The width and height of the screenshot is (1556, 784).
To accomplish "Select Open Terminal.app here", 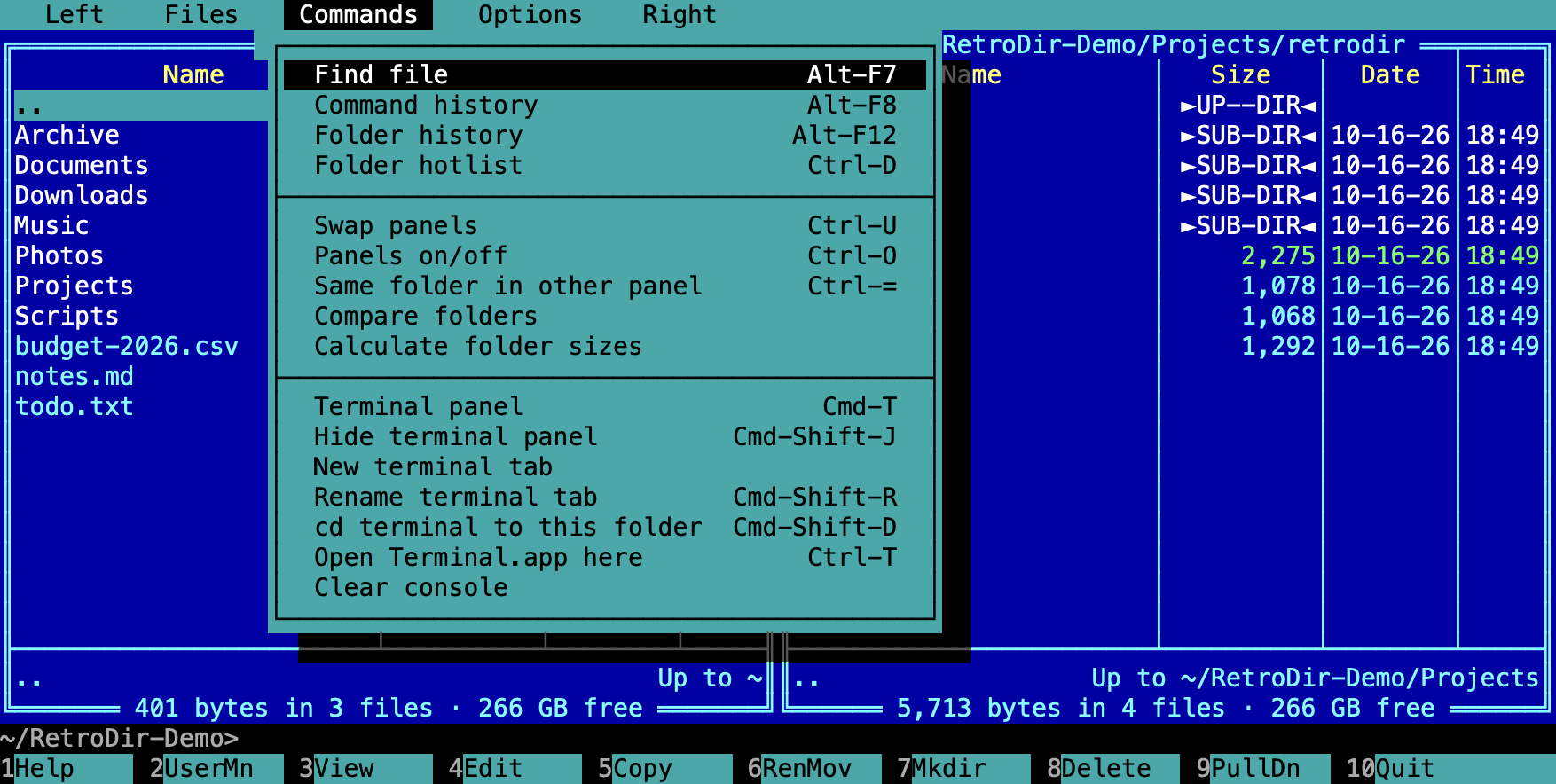I will (605, 558).
